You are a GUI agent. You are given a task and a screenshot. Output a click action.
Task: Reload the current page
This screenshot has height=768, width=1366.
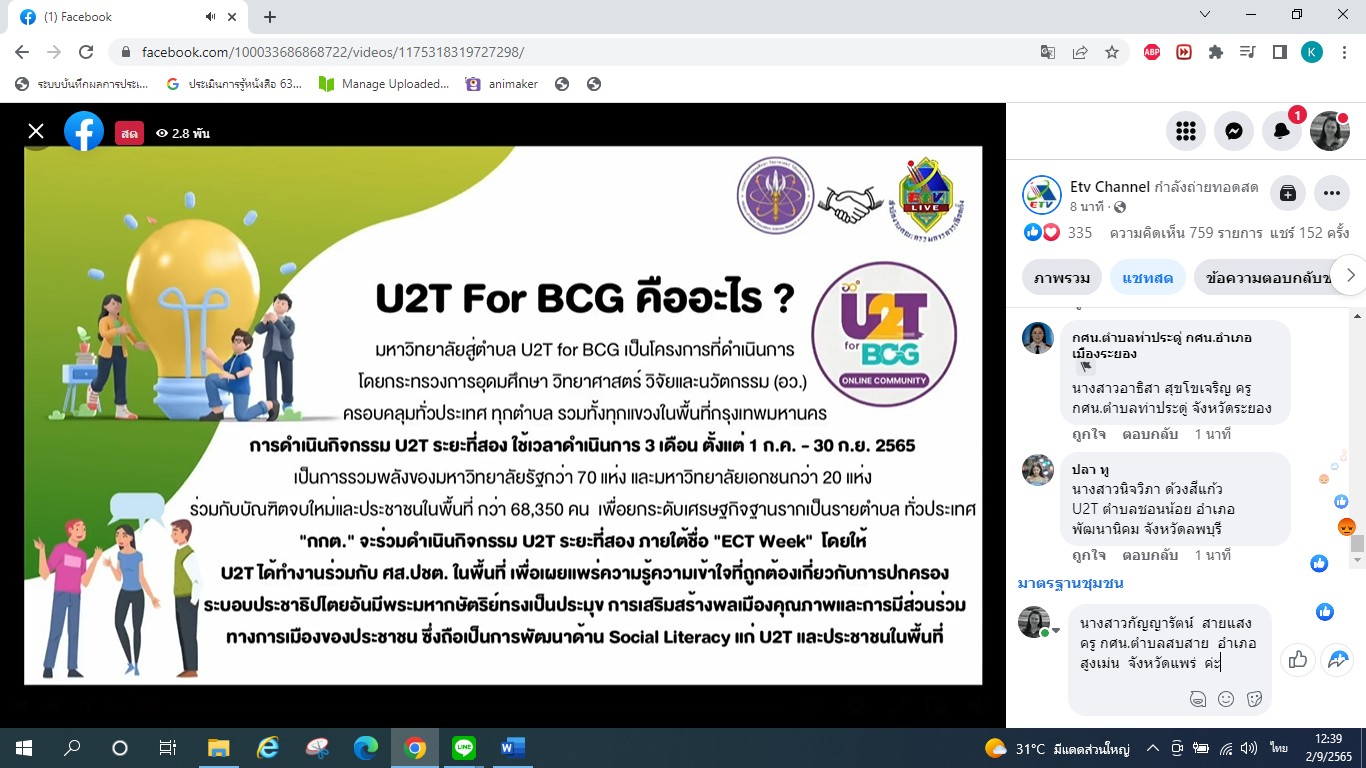(x=86, y=52)
